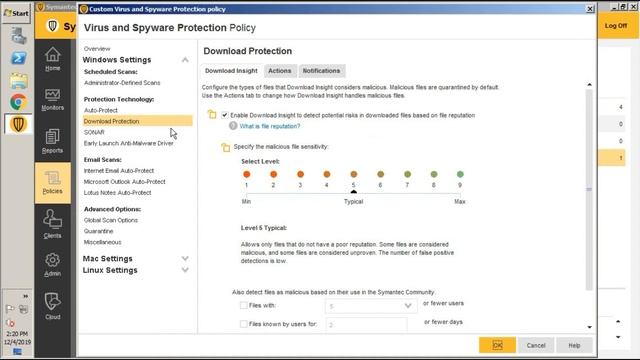Image resolution: width=640 pixels, height=360 pixels.
Task: Open Miscellaneous settings
Action: click(x=102, y=242)
